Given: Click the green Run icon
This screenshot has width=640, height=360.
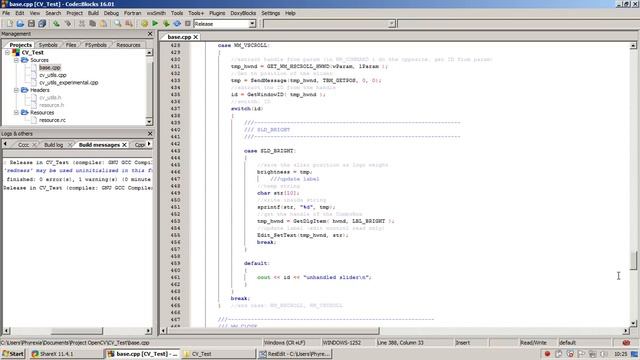Looking at the screenshot, I should 155,24.
